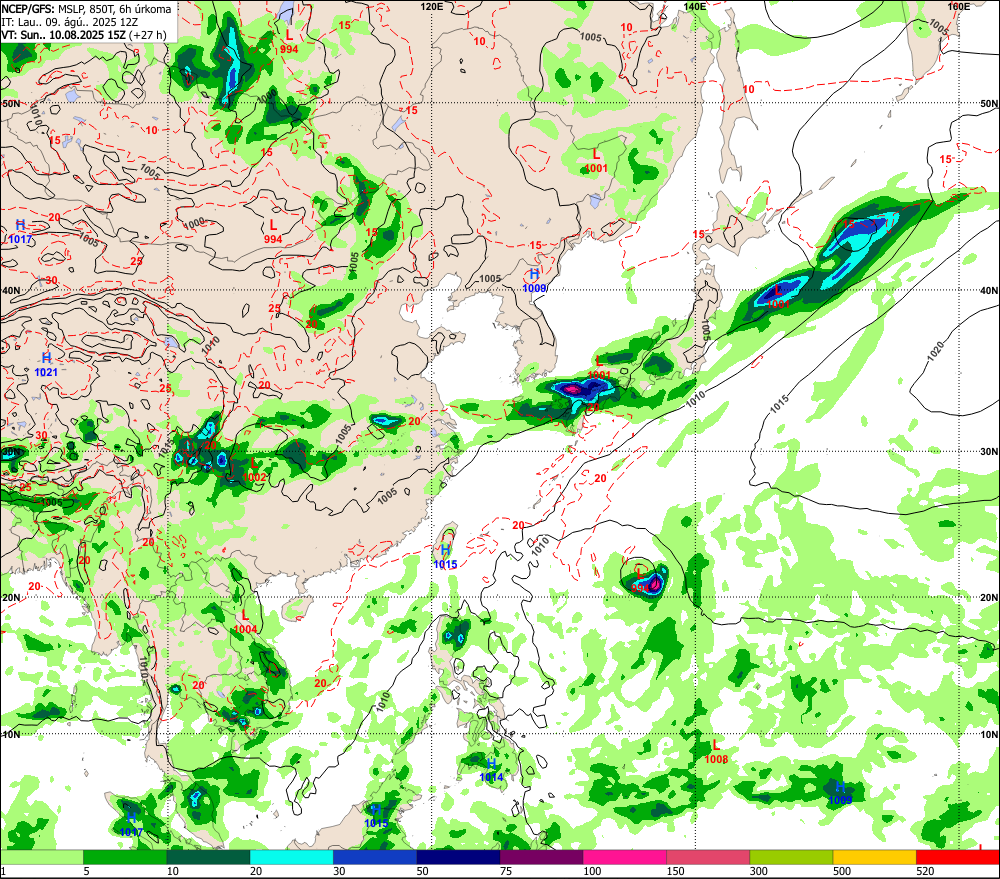Click the legend value '300'
The width and height of the screenshot is (1000, 879).
[759, 871]
